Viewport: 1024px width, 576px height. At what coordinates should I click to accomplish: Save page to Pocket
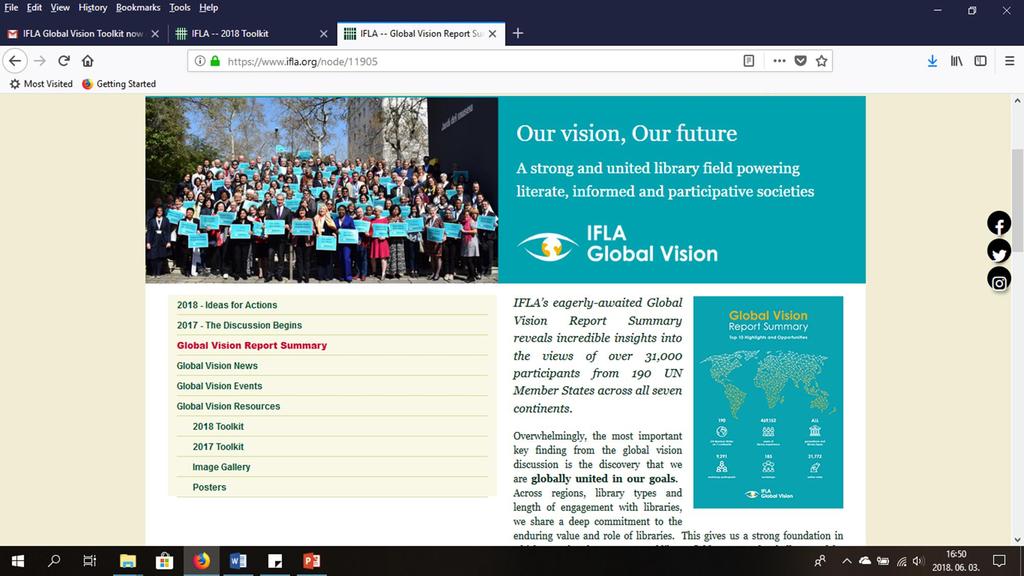[x=800, y=61]
